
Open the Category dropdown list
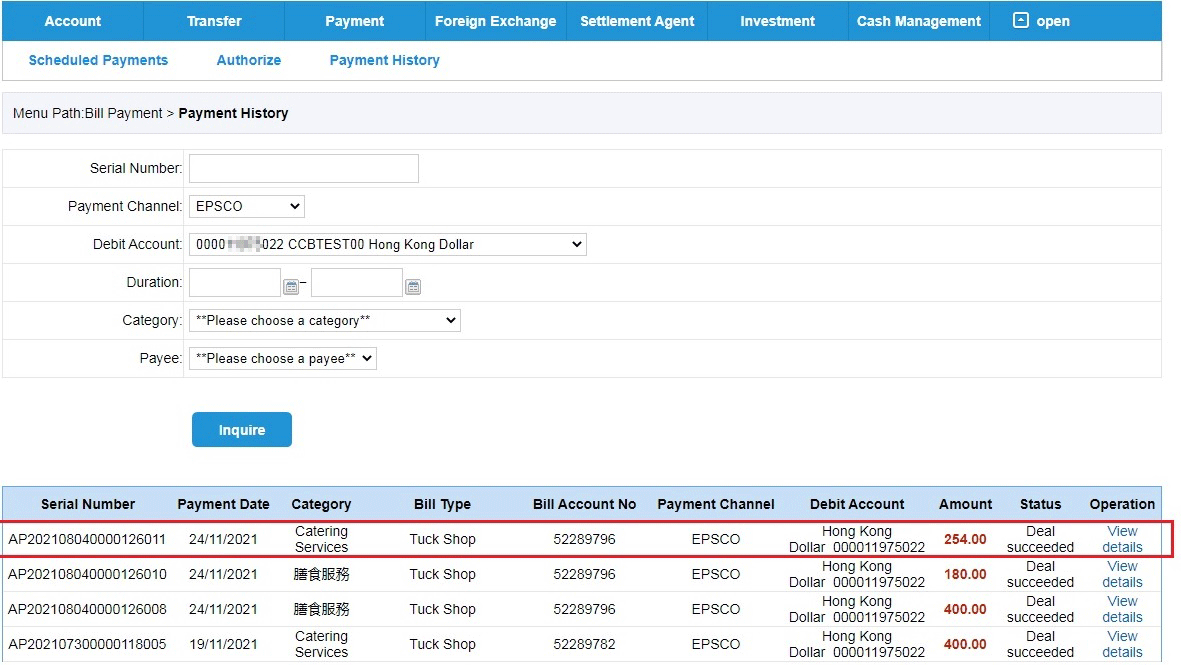point(325,320)
